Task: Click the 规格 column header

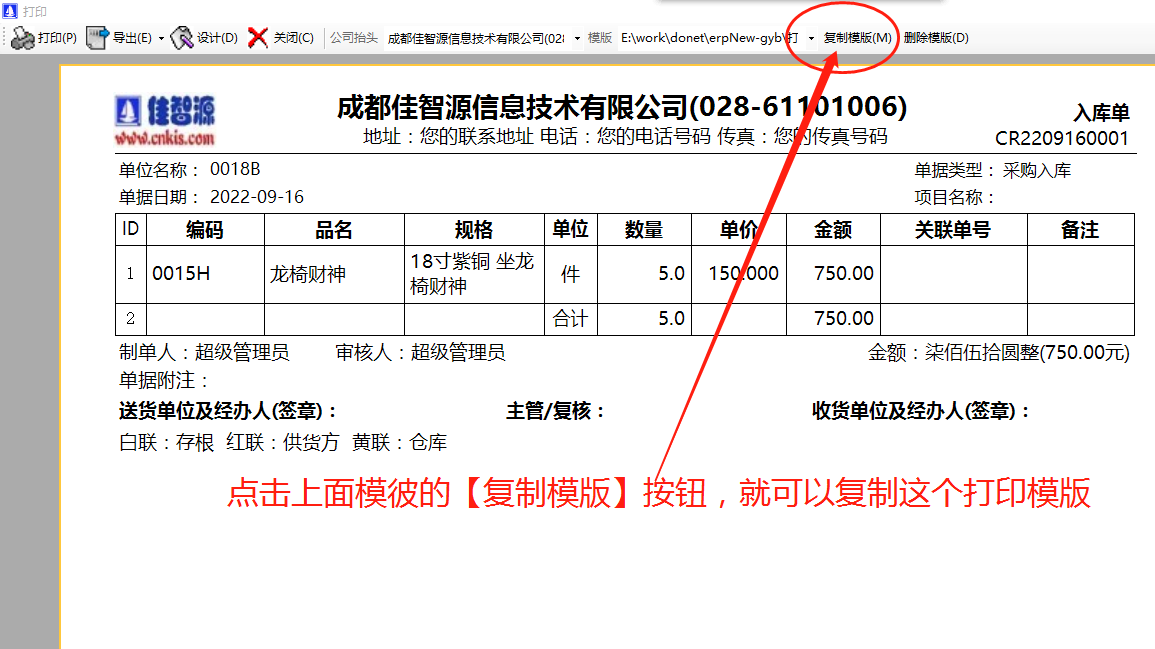Action: point(474,230)
